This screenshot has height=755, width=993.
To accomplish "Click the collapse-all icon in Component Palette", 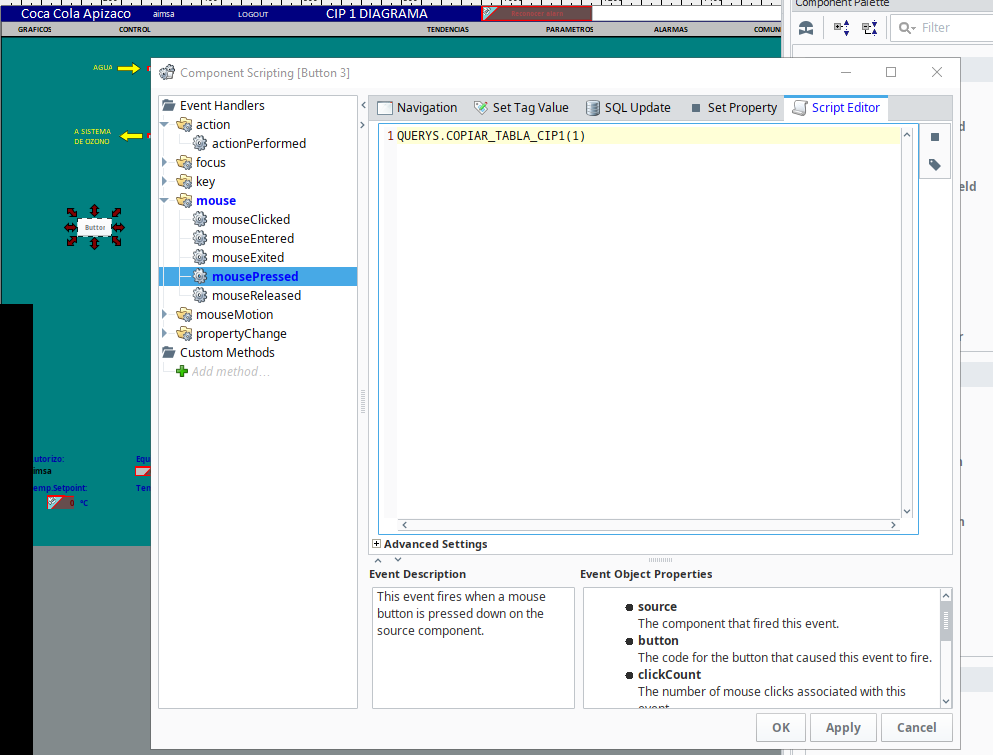I will pyautogui.click(x=870, y=28).
